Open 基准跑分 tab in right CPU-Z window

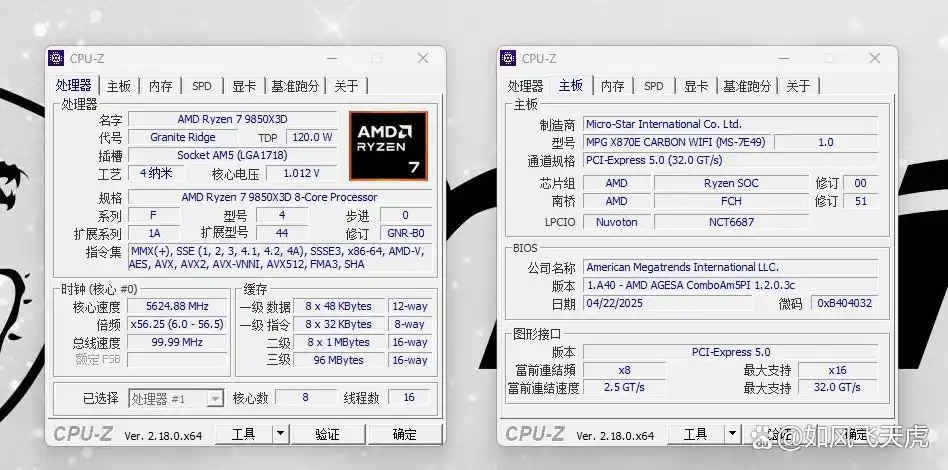coord(747,86)
